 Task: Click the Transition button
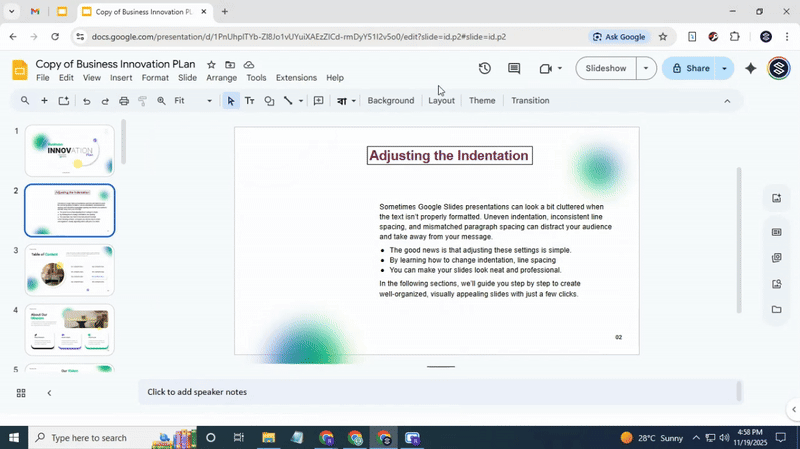530,101
